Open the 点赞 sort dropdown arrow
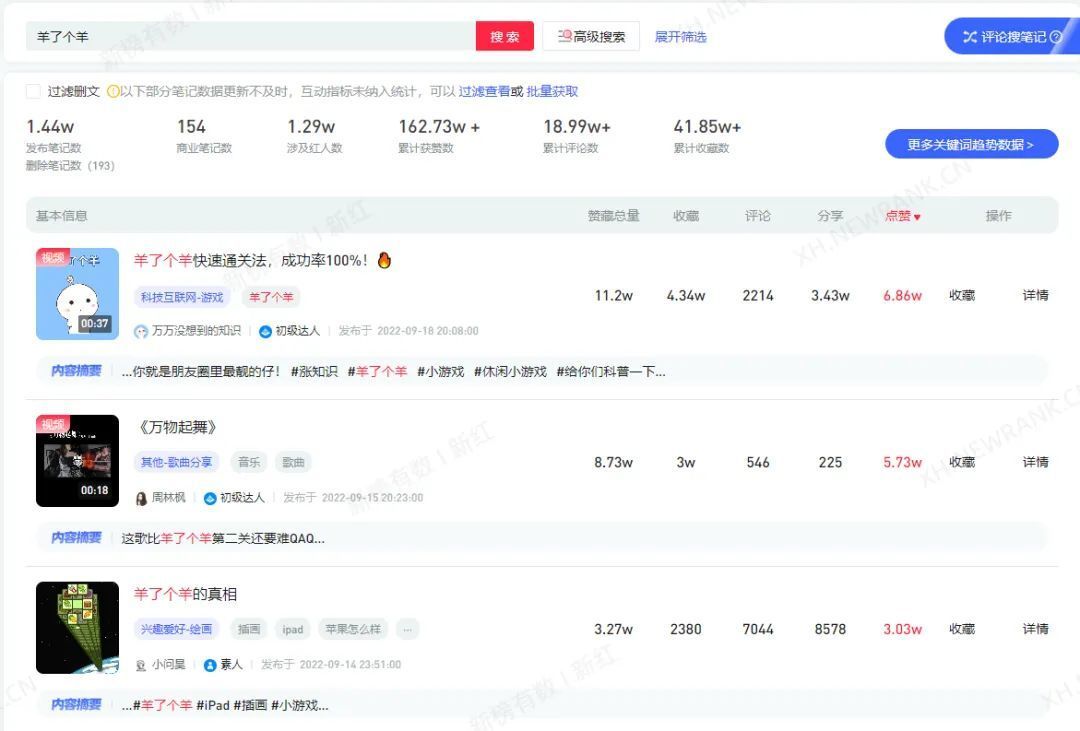The width and height of the screenshot is (1080, 731). (917, 216)
